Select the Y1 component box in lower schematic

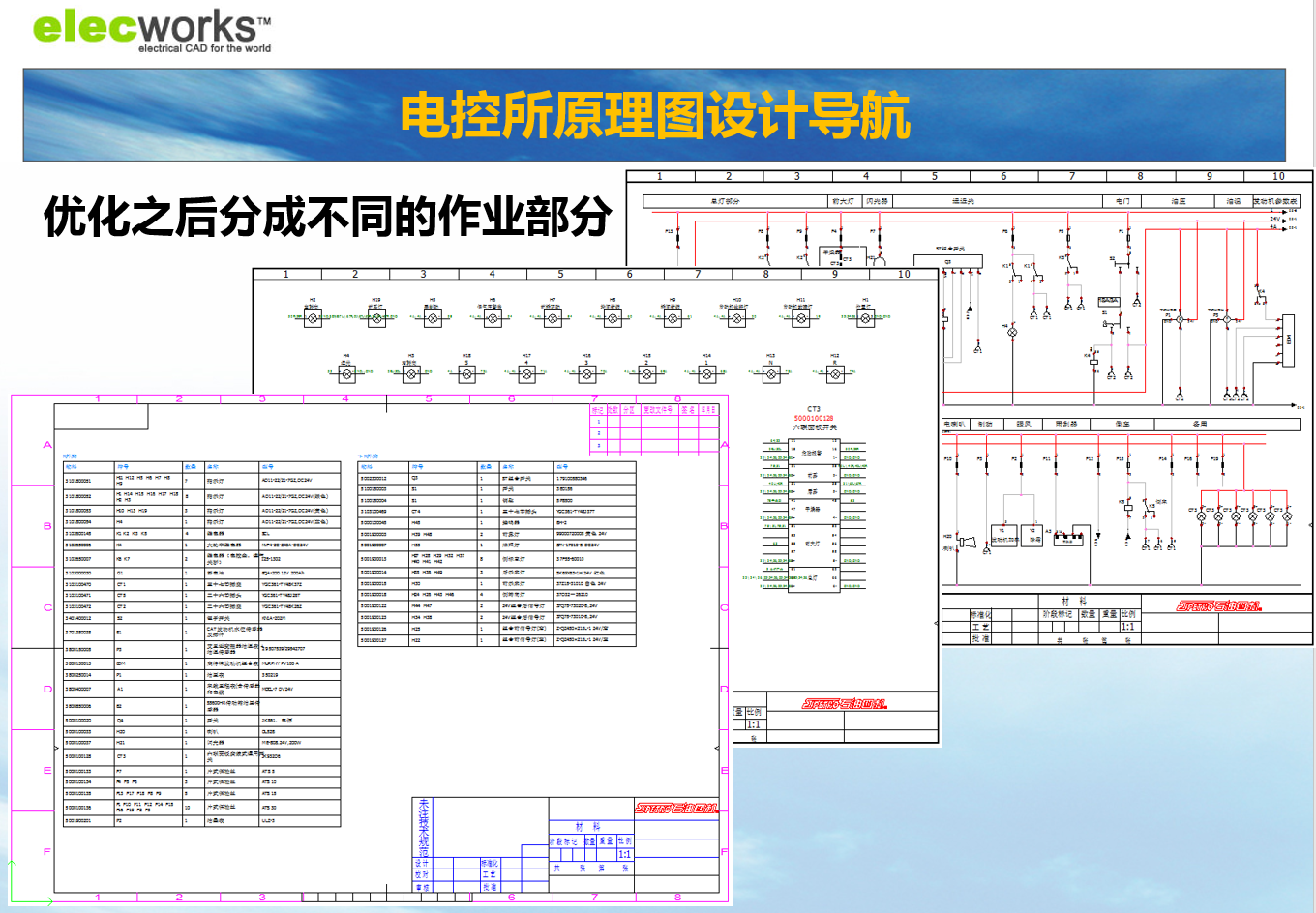point(1004,535)
